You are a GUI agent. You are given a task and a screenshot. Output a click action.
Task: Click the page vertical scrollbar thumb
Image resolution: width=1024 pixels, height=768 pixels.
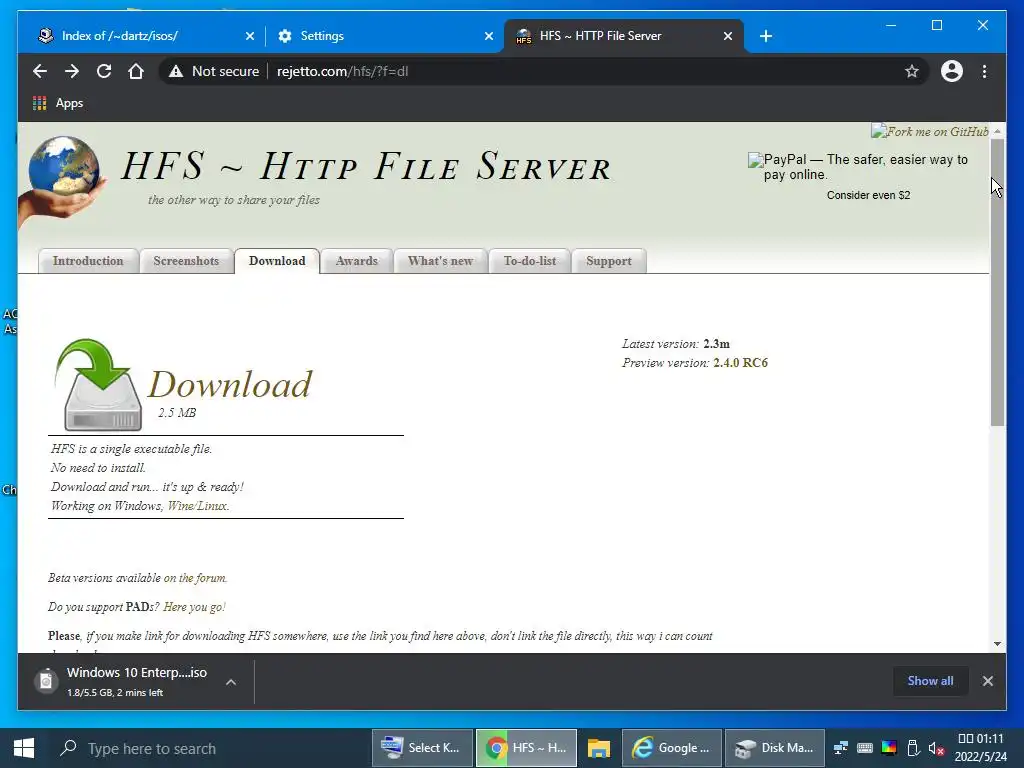click(x=997, y=282)
